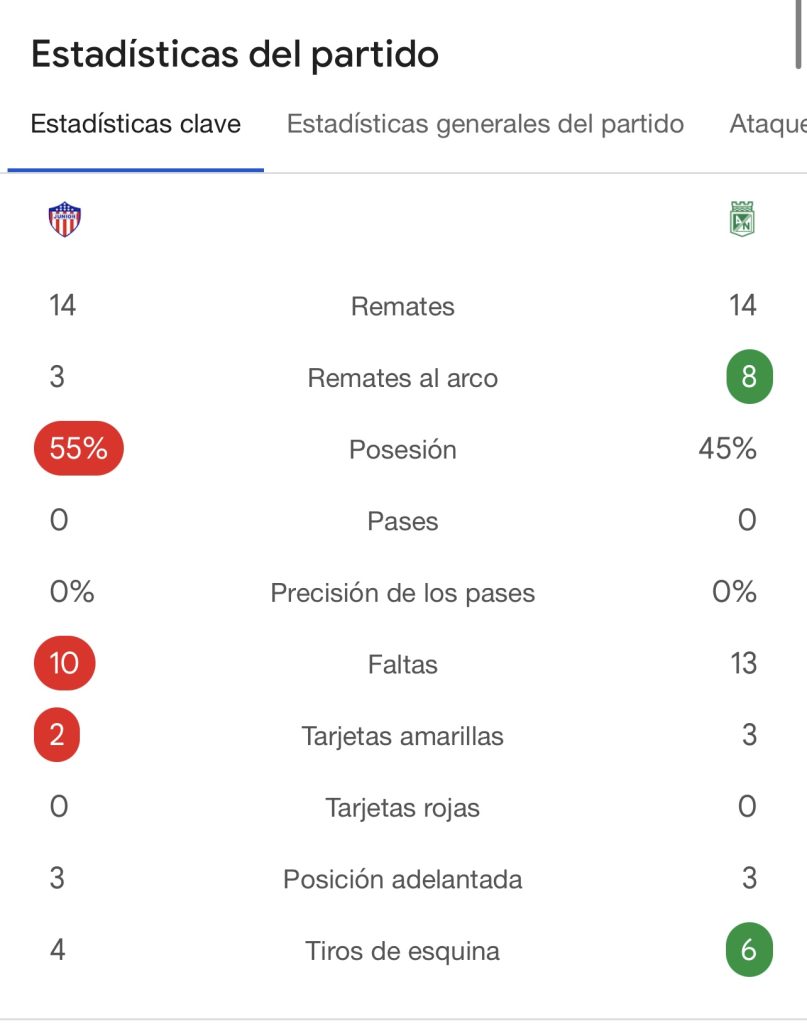
Task: Click the Precisión de los pases label
Action: 403,593
